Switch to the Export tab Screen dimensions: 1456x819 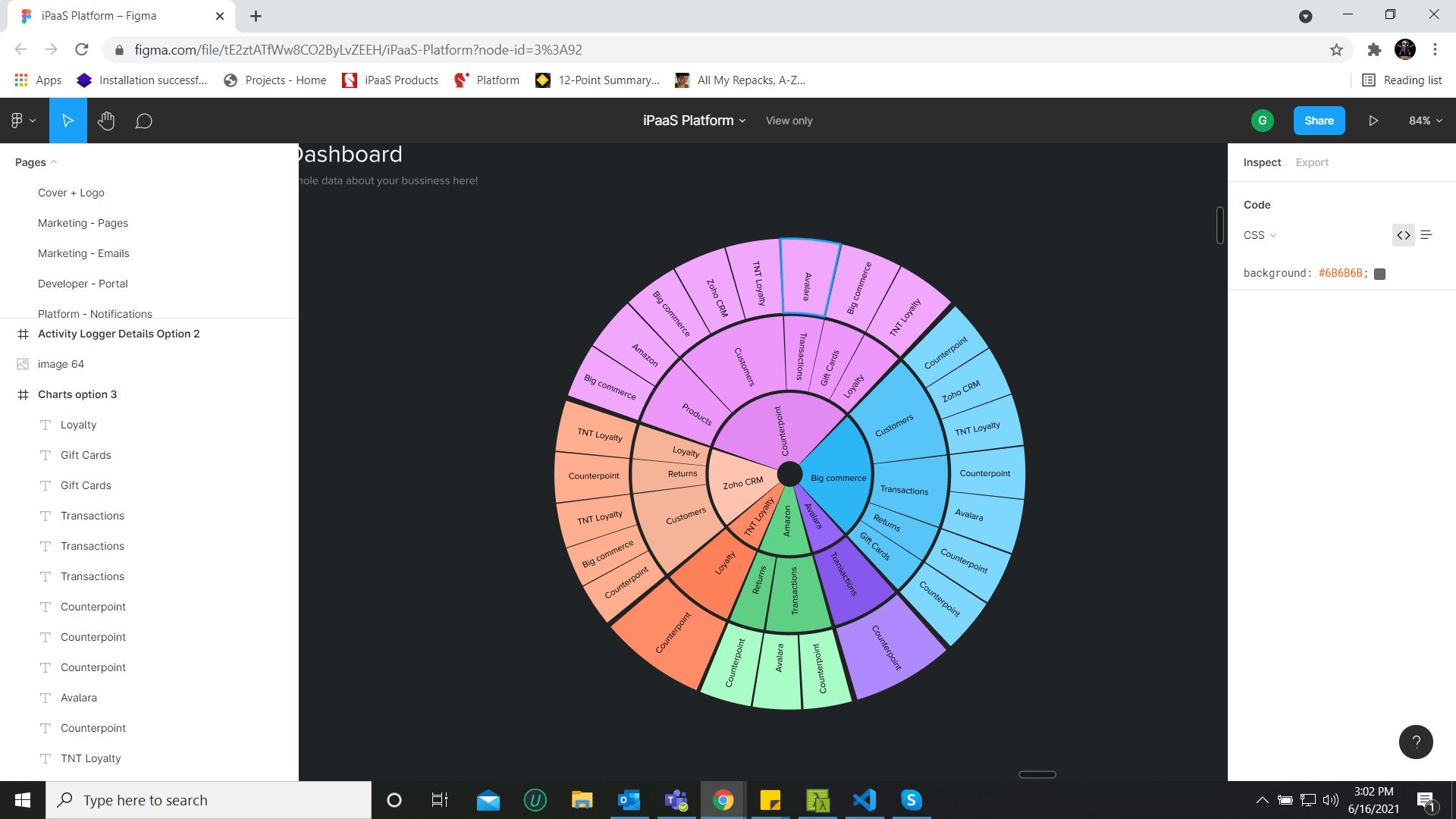point(1312,162)
